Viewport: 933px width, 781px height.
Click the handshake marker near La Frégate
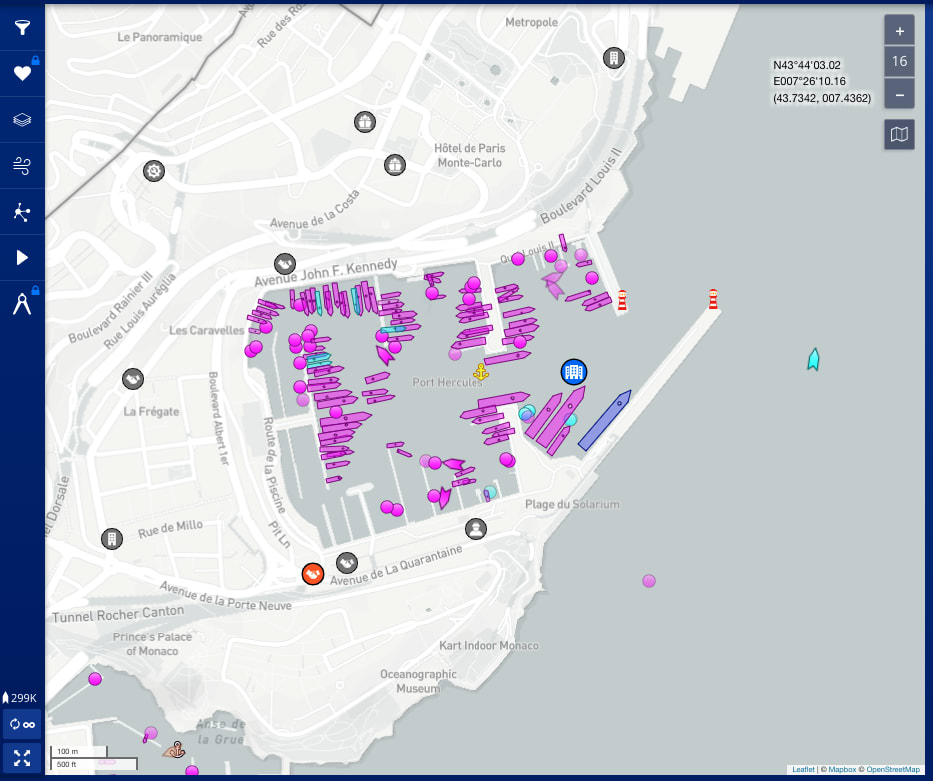tap(133, 379)
